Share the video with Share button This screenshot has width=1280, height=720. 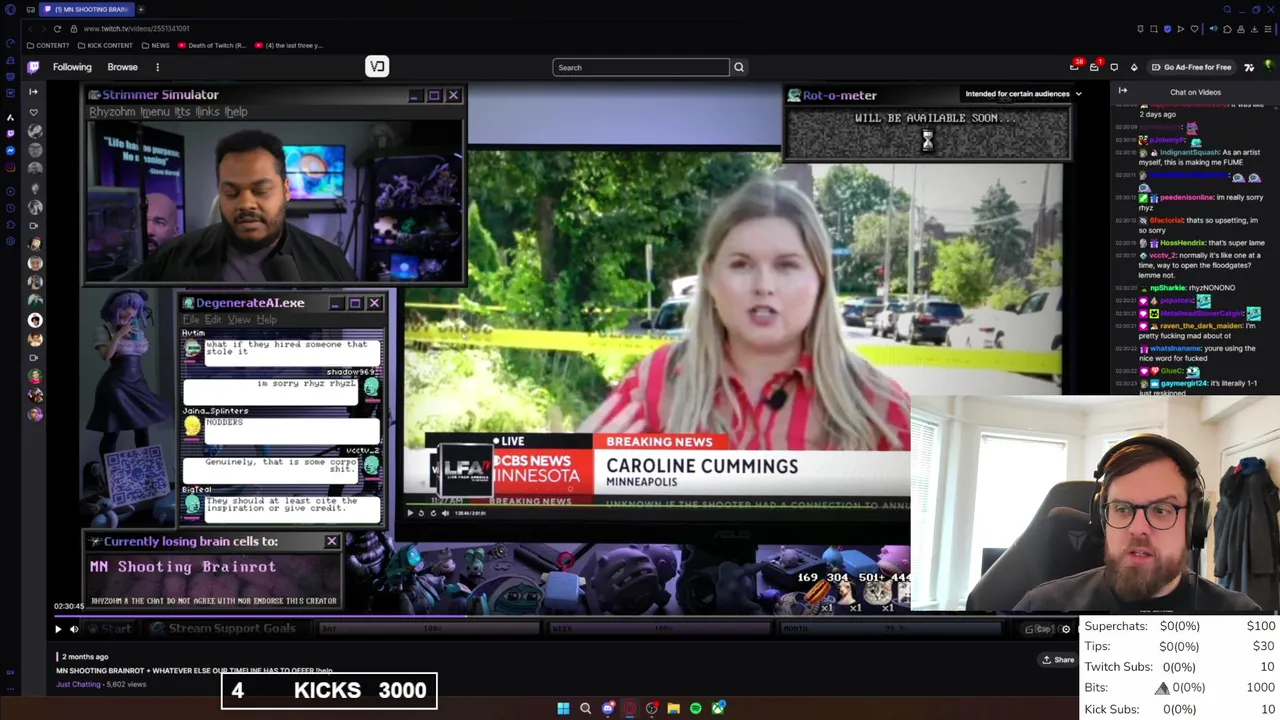coord(1058,659)
